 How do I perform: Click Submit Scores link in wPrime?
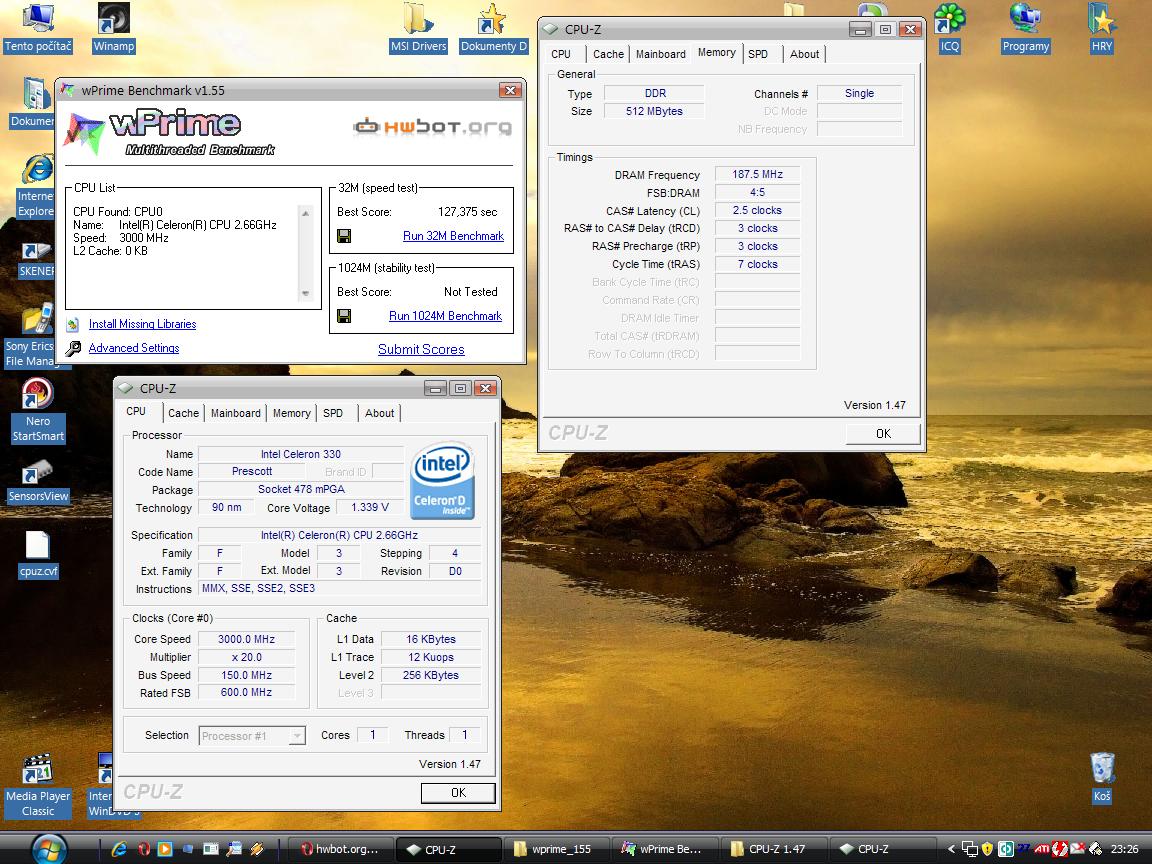pos(421,350)
